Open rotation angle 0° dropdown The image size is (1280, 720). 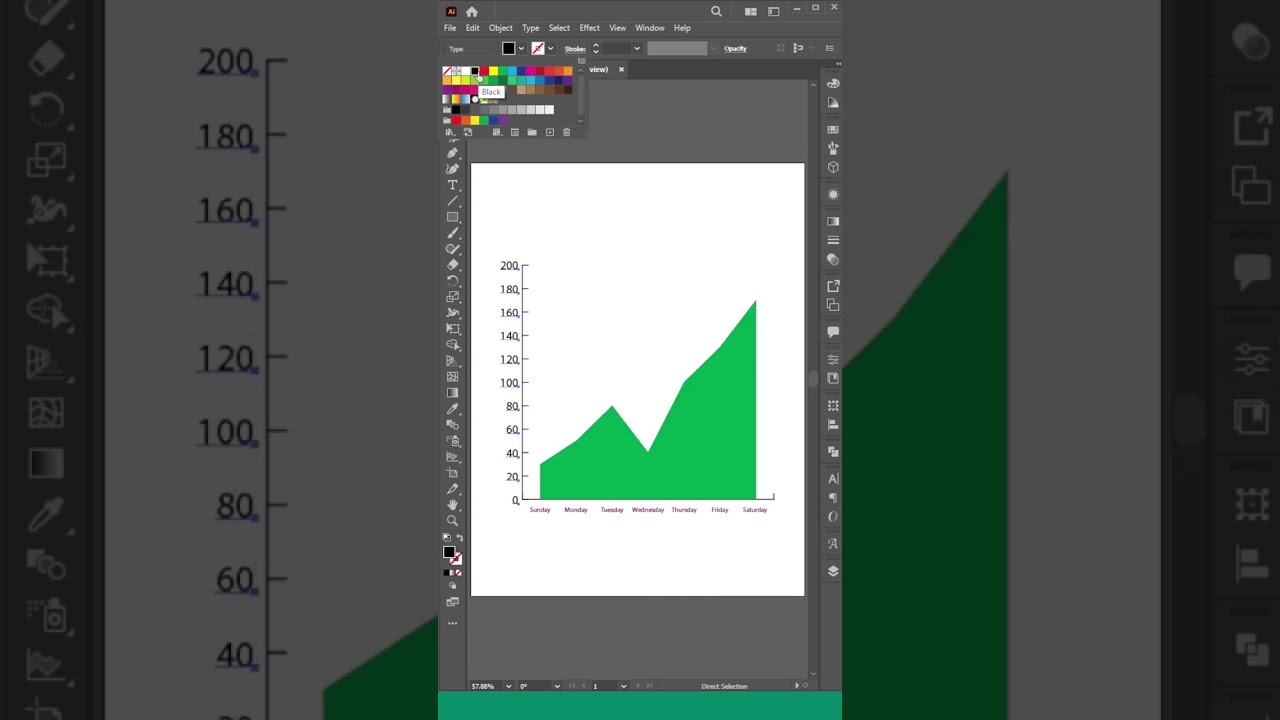tap(557, 686)
